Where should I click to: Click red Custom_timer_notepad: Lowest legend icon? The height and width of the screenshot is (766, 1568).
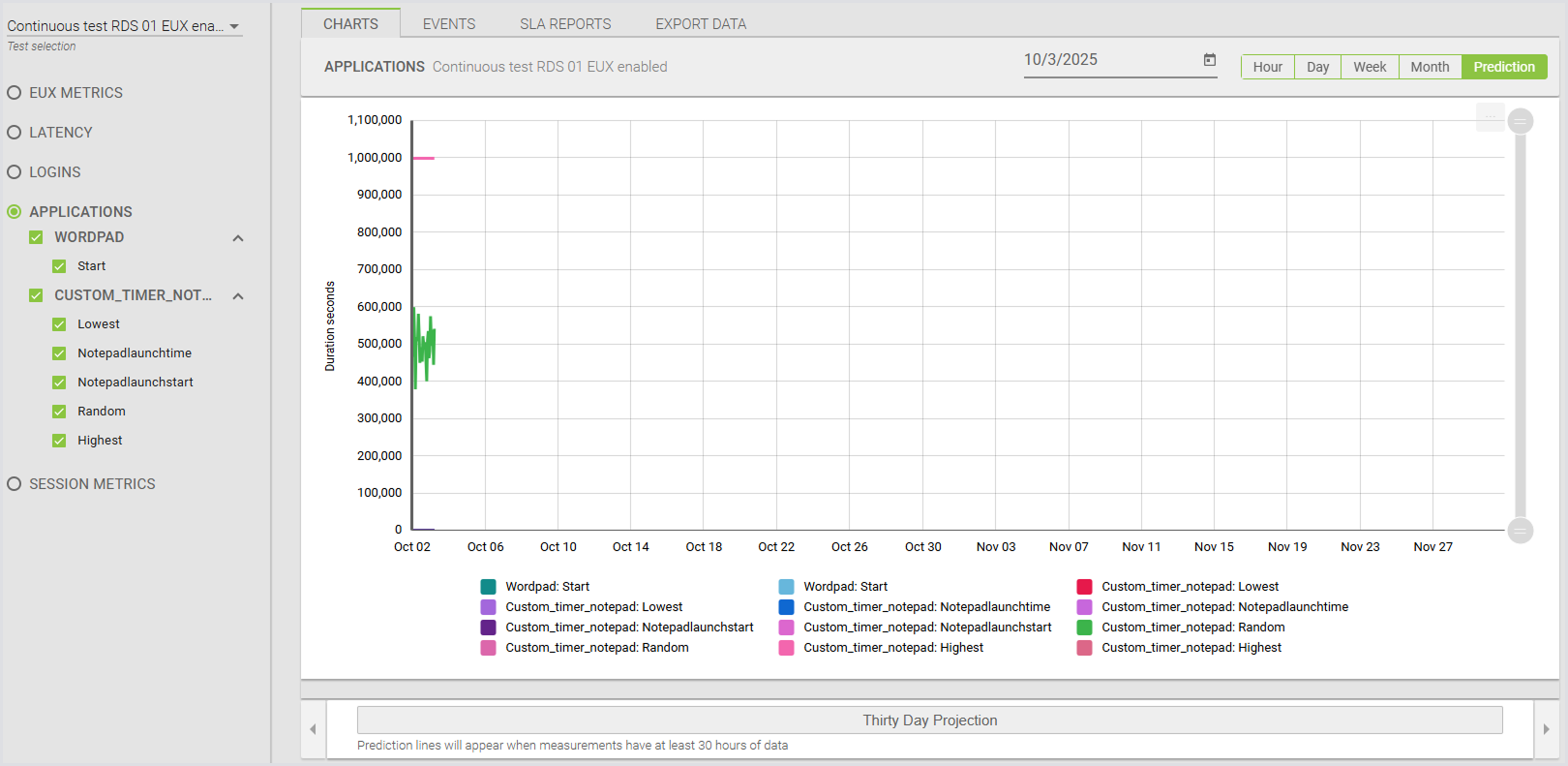click(x=1084, y=587)
